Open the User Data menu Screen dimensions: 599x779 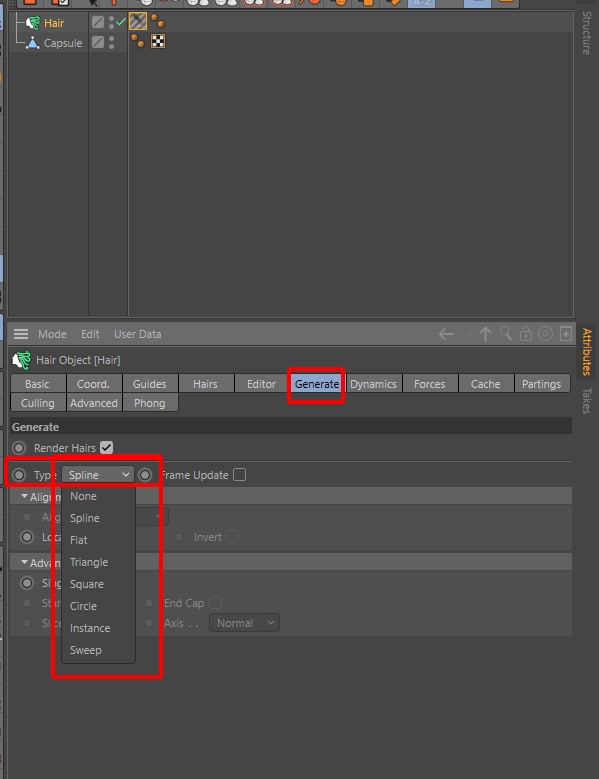pos(138,334)
